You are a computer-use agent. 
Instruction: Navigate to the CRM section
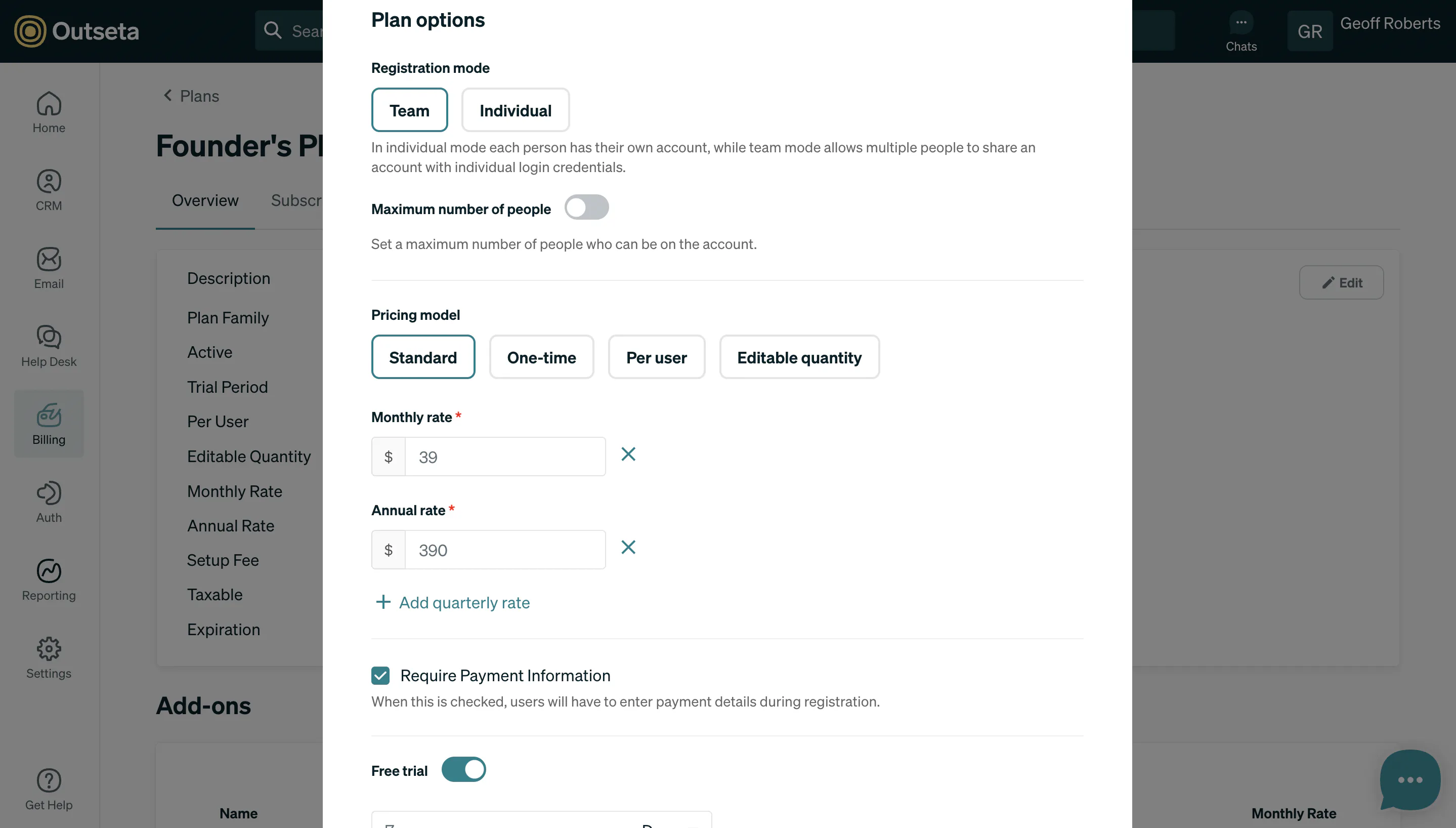(48, 190)
